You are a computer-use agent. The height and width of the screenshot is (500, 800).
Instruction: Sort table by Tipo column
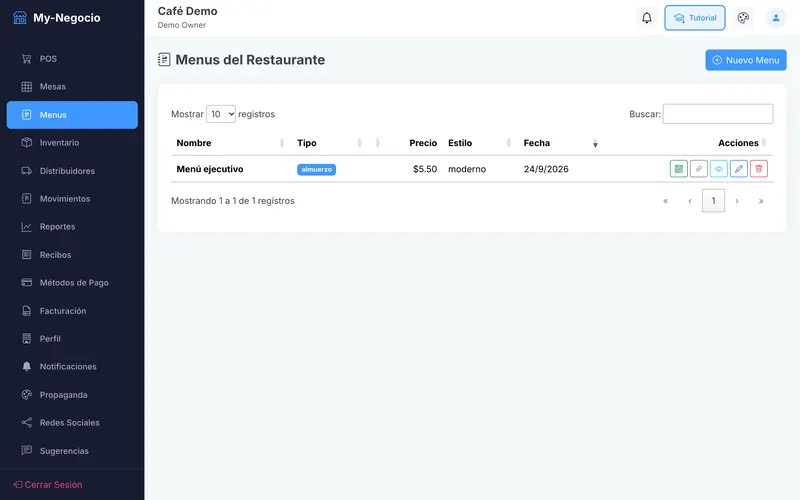coord(329,143)
